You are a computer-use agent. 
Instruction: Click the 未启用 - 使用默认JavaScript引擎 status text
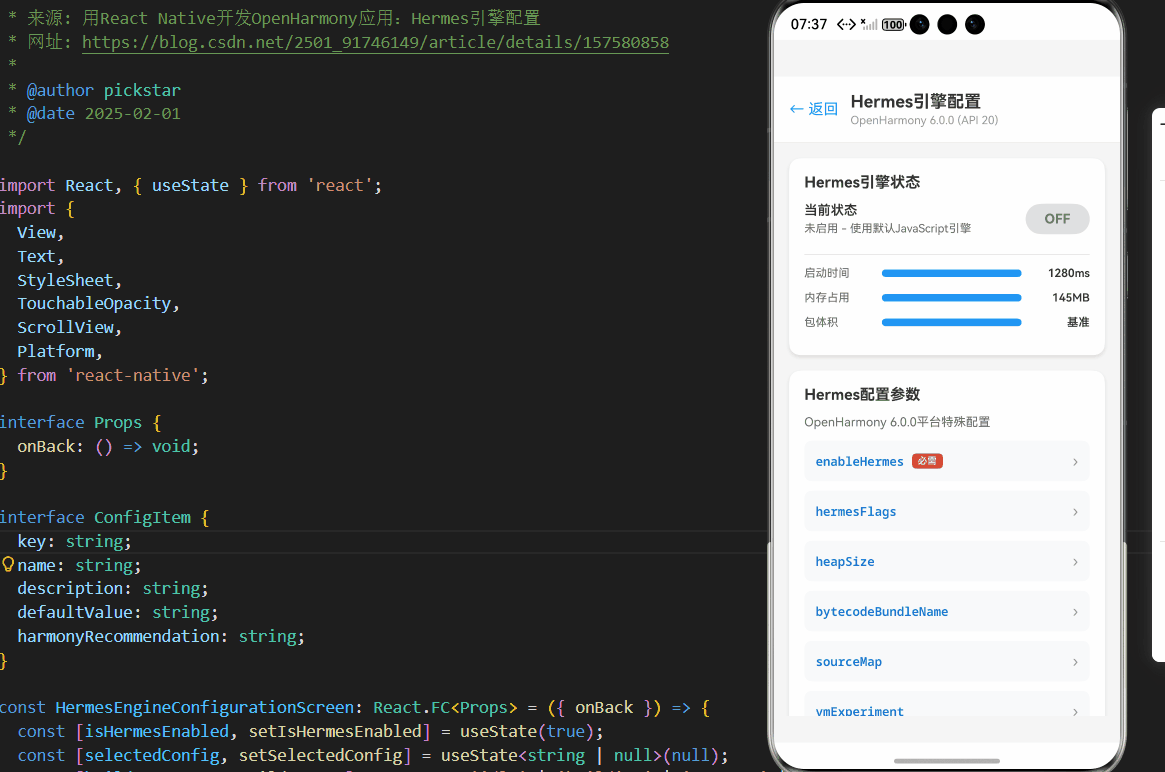click(887, 228)
